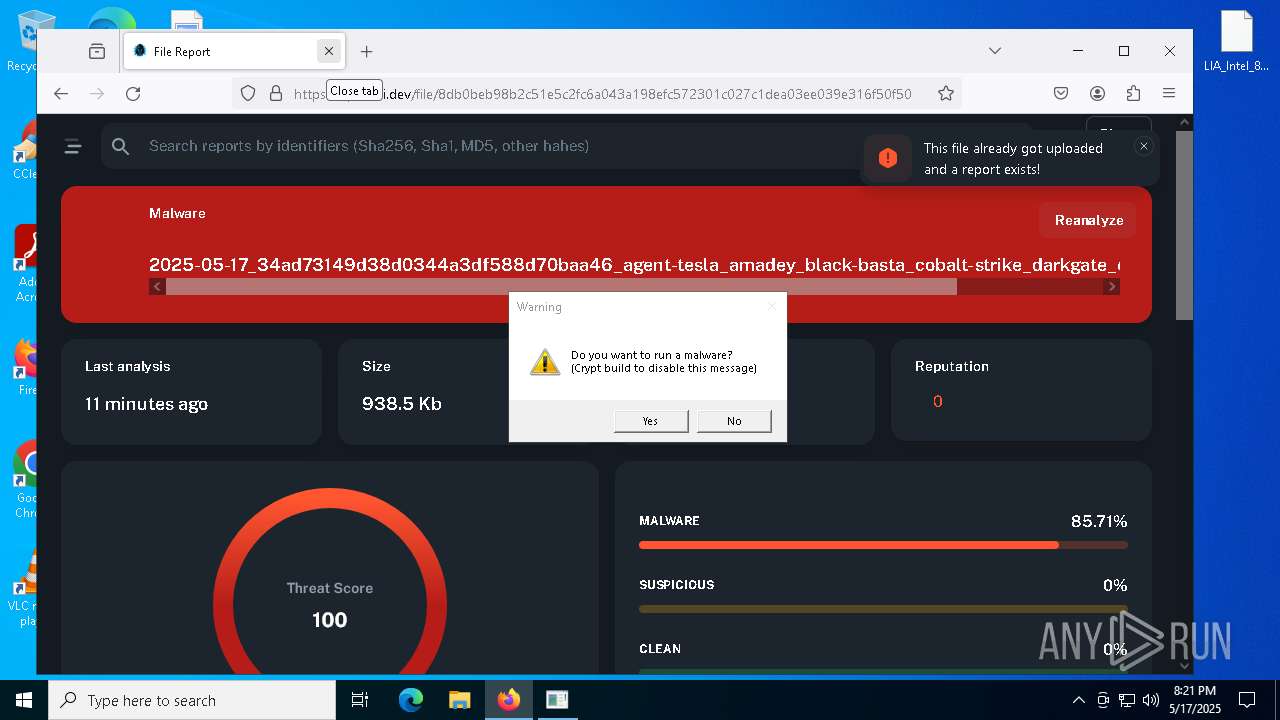
Task: Go back in Firefox
Action: click(61, 93)
